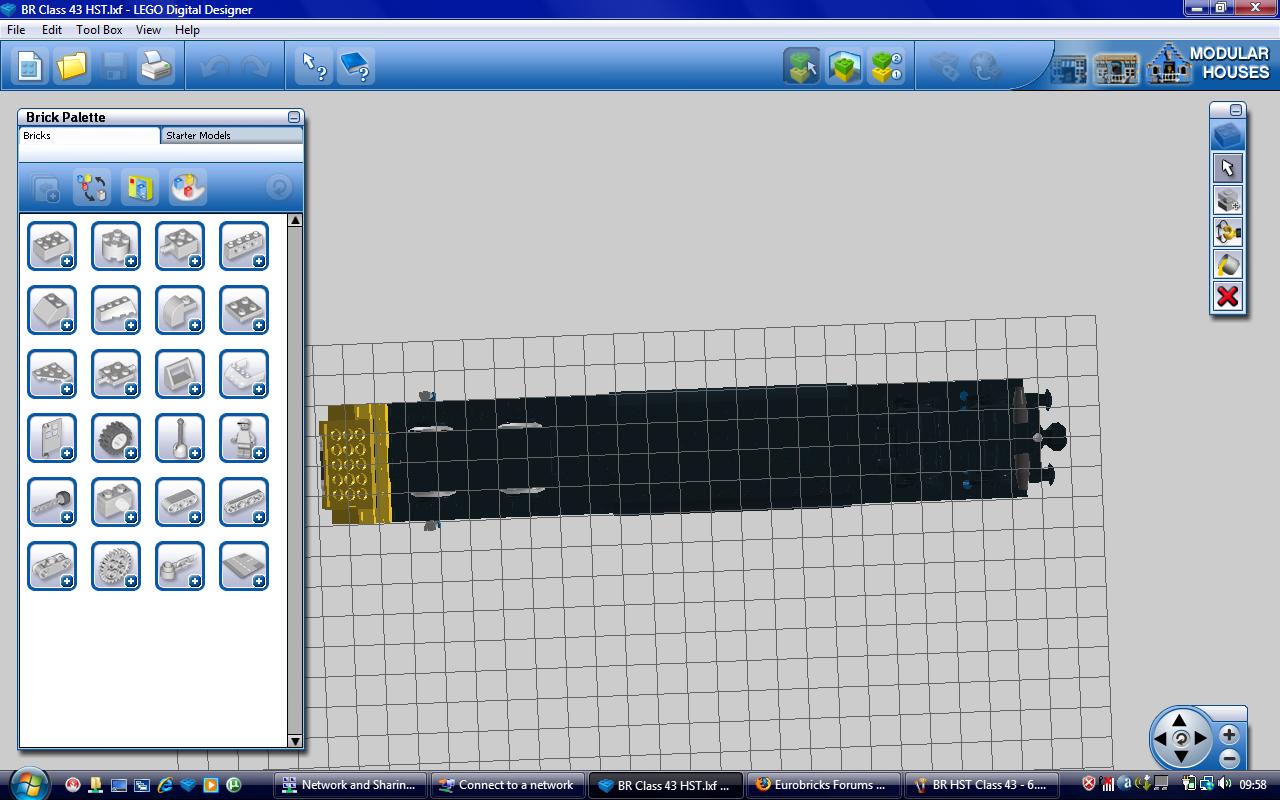Expand the small hinge piece category
The width and height of the screenshot is (1280, 800).
pos(180,566)
